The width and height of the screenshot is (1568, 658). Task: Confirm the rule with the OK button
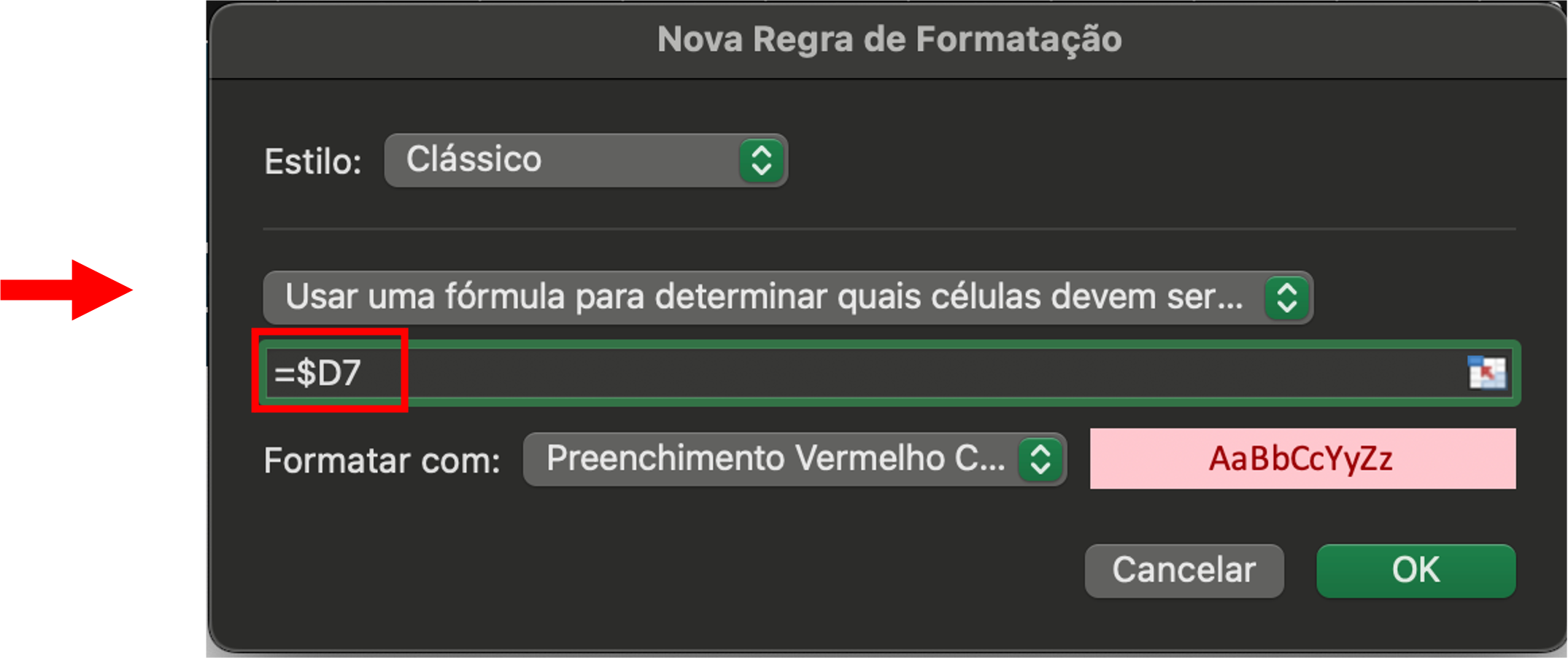coord(1416,570)
